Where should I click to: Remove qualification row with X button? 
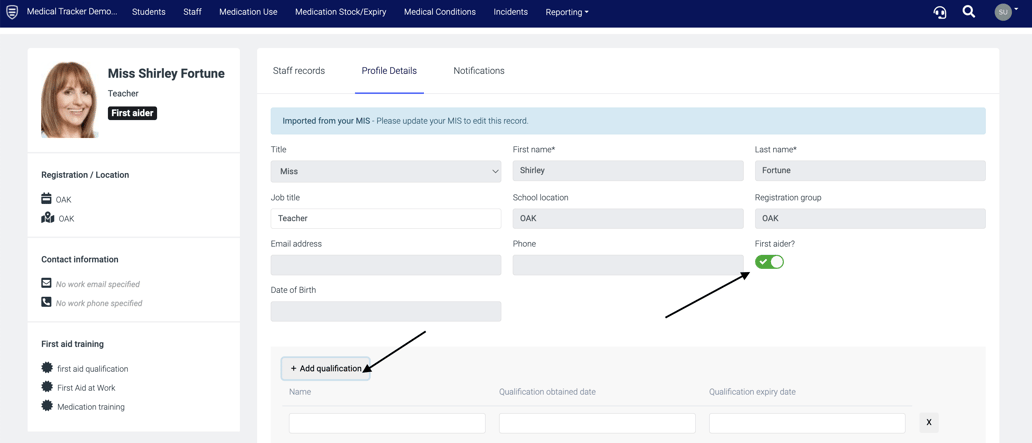click(929, 423)
